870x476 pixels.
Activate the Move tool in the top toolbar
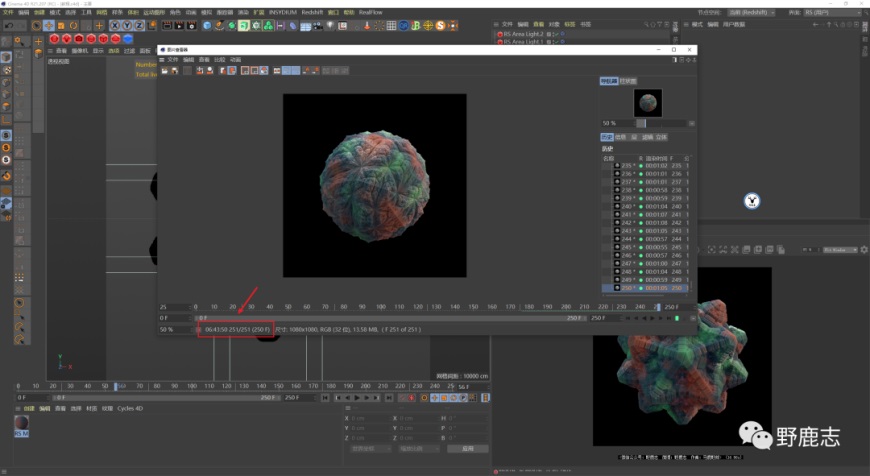pyautogui.click(x=49, y=26)
